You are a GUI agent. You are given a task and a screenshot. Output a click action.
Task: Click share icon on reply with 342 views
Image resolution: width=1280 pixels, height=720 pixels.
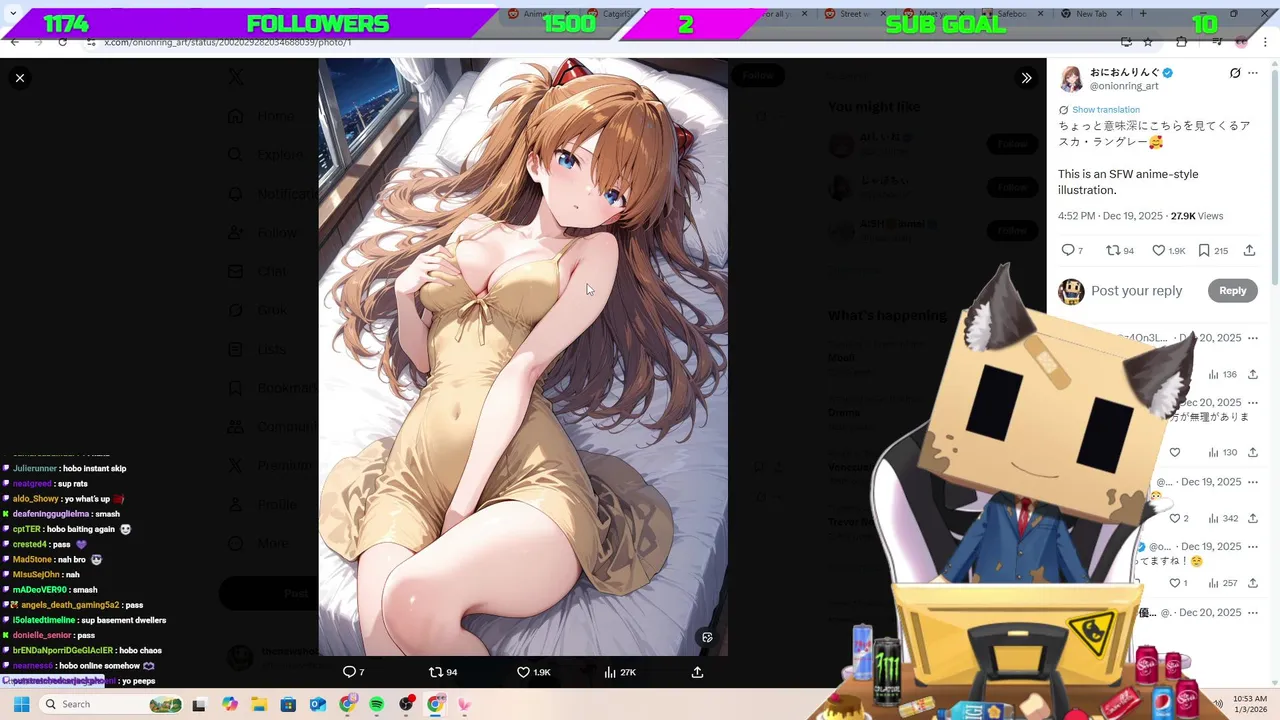click(x=1252, y=518)
